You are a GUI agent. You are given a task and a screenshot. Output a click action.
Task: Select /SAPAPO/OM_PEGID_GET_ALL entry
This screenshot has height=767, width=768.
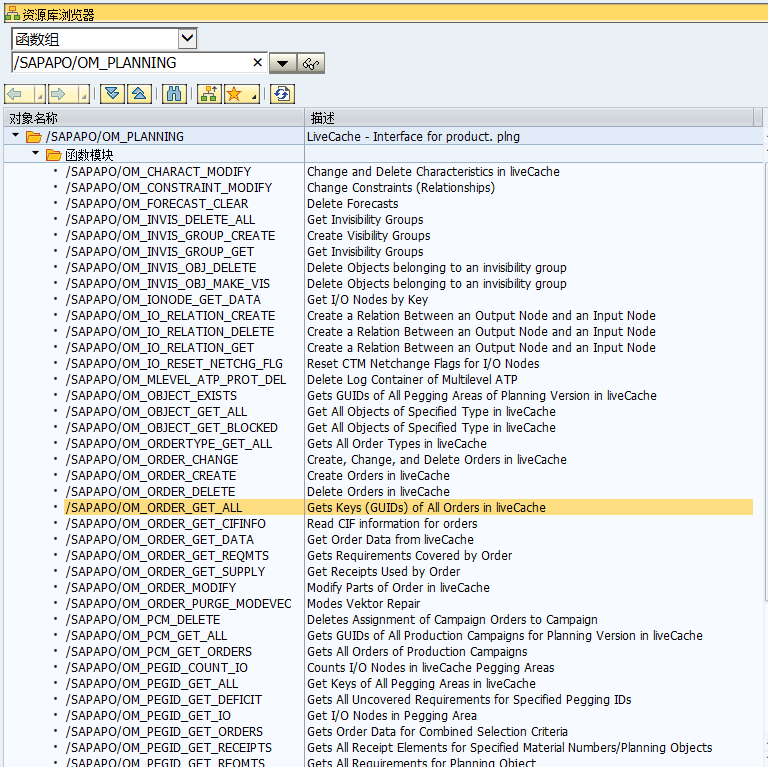point(152,684)
